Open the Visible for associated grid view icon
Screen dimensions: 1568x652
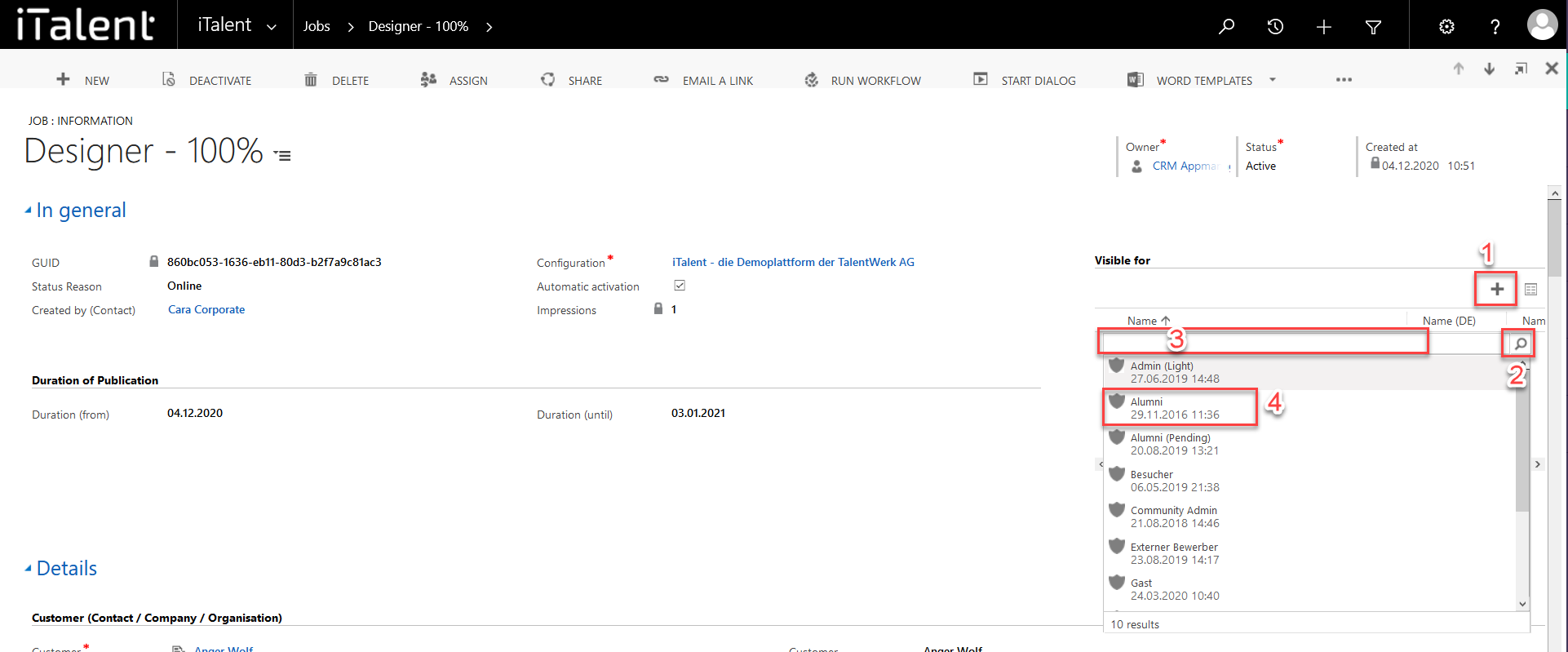tap(1530, 290)
